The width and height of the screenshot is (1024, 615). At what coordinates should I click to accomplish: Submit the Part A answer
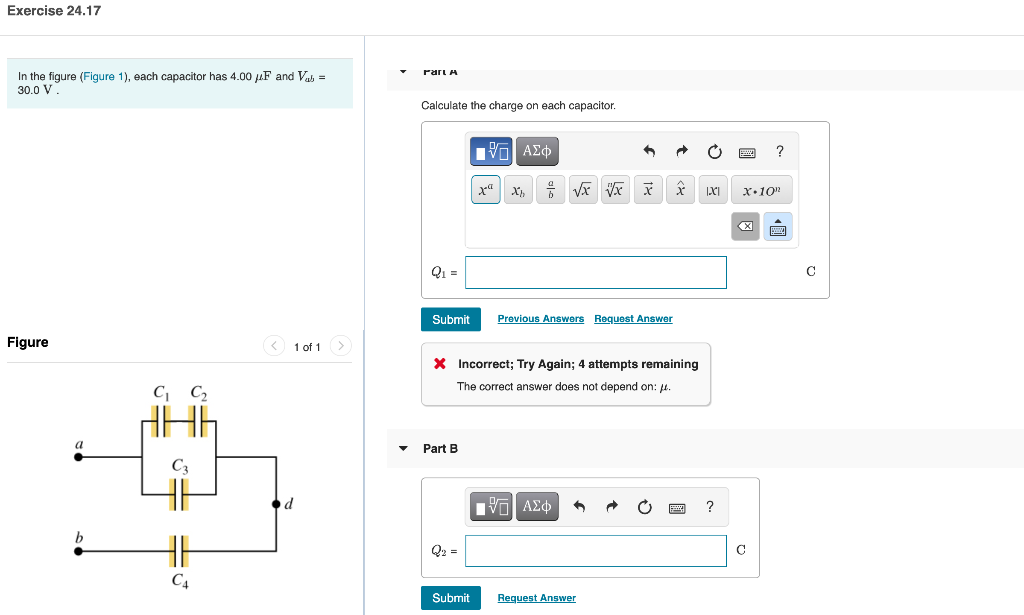coord(451,319)
